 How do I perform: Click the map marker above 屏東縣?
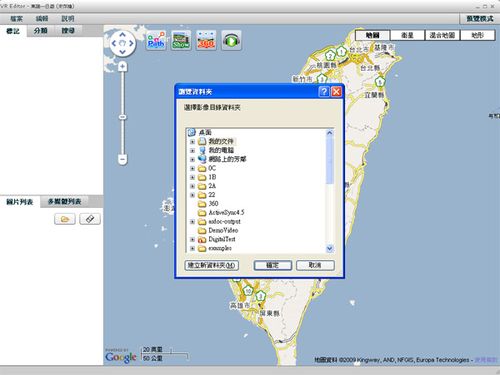click(260, 296)
